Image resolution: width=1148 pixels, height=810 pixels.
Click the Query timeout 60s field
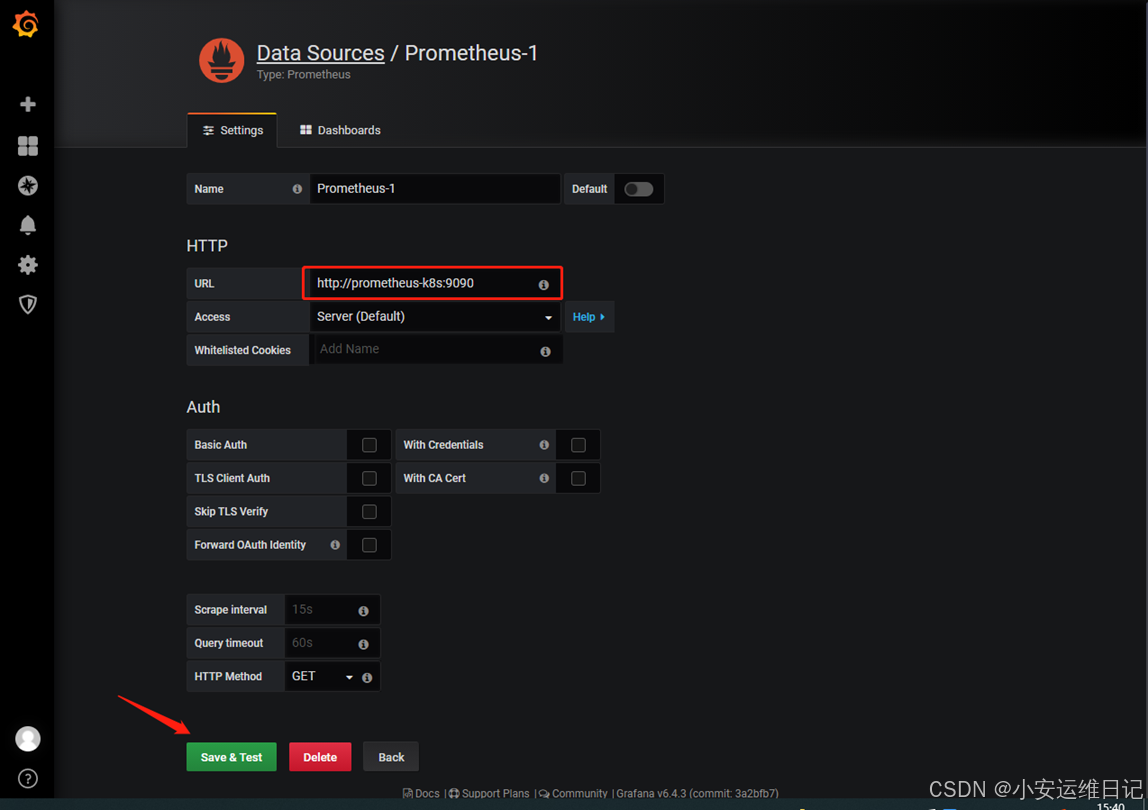pos(332,643)
